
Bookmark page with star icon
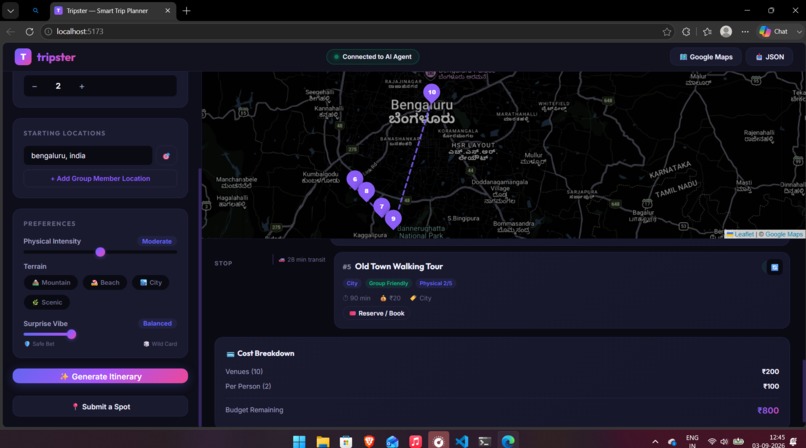[x=667, y=32]
